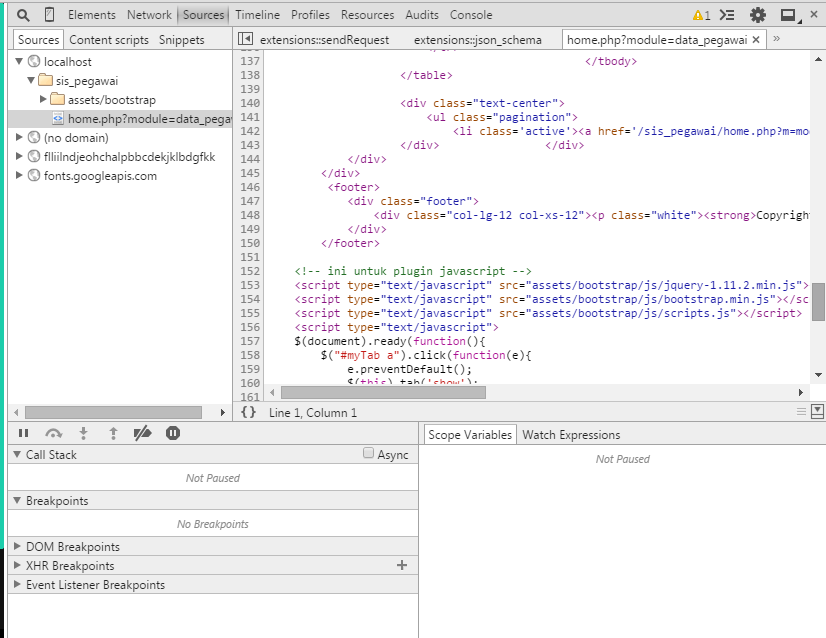Enable Async call stack checkbox
Viewport: 826px width, 638px height.
click(x=368, y=453)
